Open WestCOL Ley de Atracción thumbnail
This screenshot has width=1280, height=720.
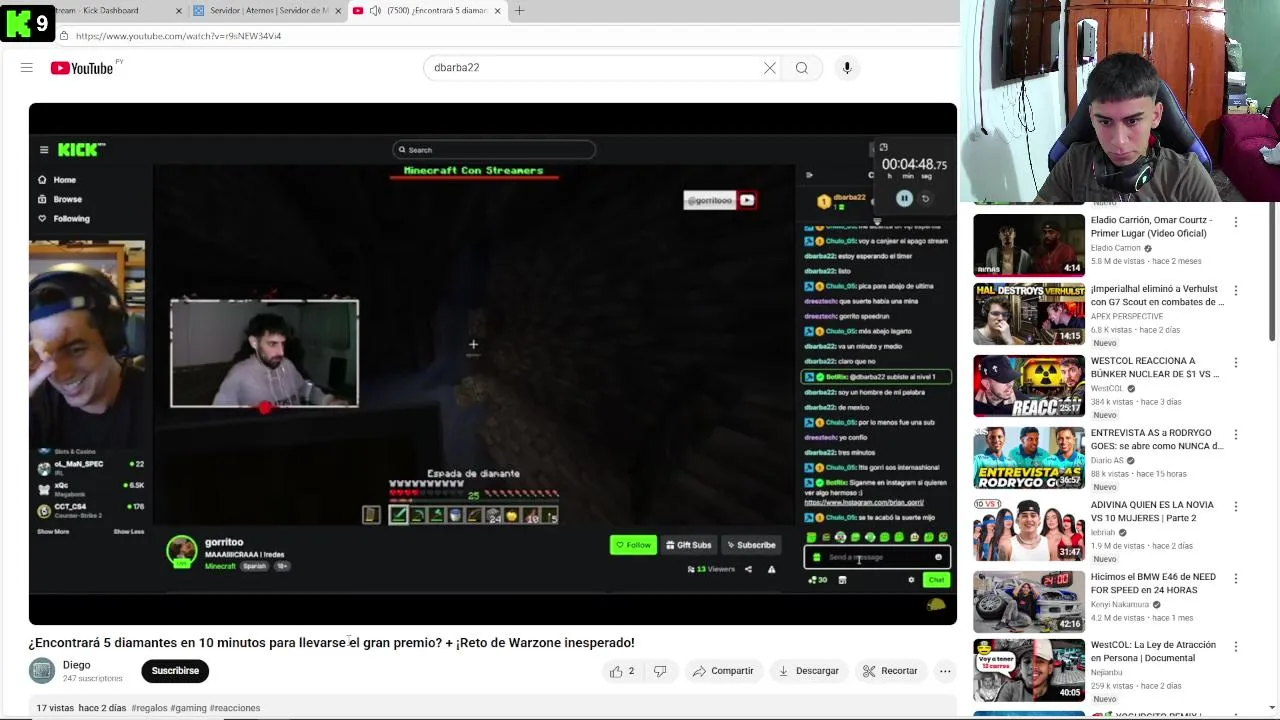(x=1029, y=670)
